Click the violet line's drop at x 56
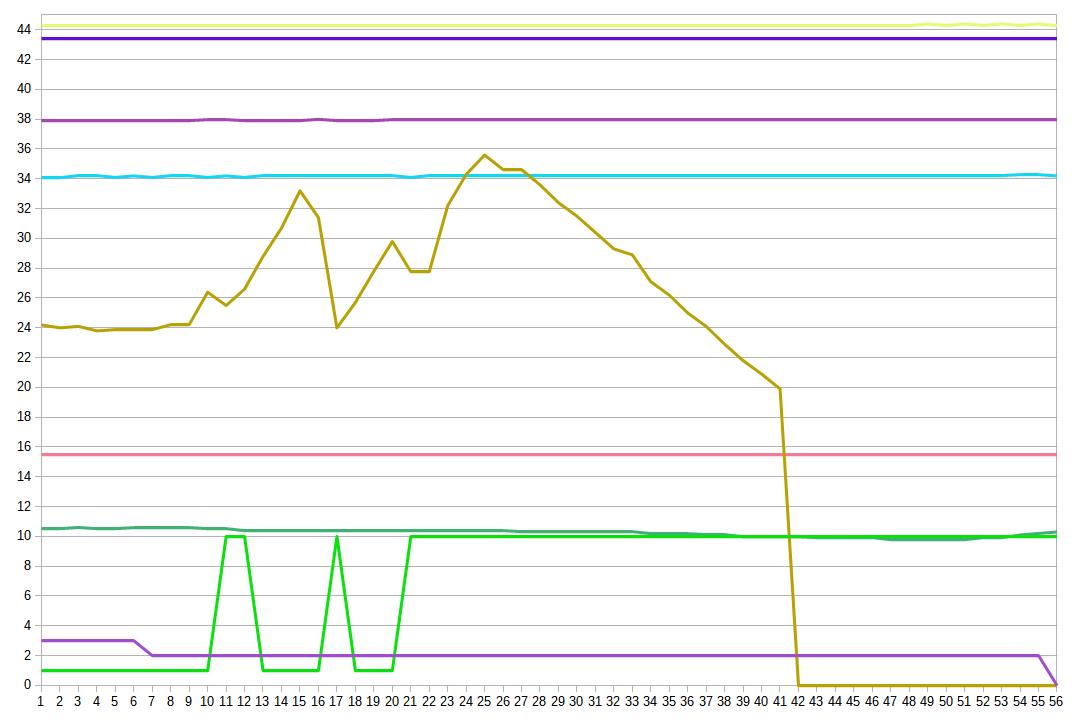 1056,684
